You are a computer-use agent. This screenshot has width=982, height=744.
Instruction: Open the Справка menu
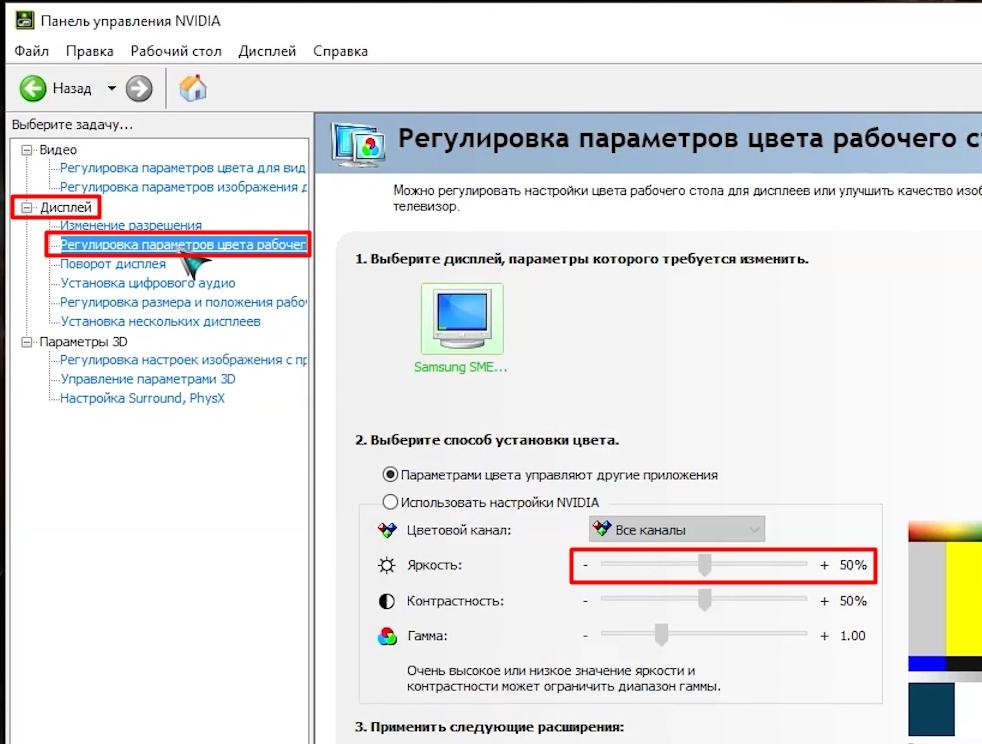(x=341, y=51)
